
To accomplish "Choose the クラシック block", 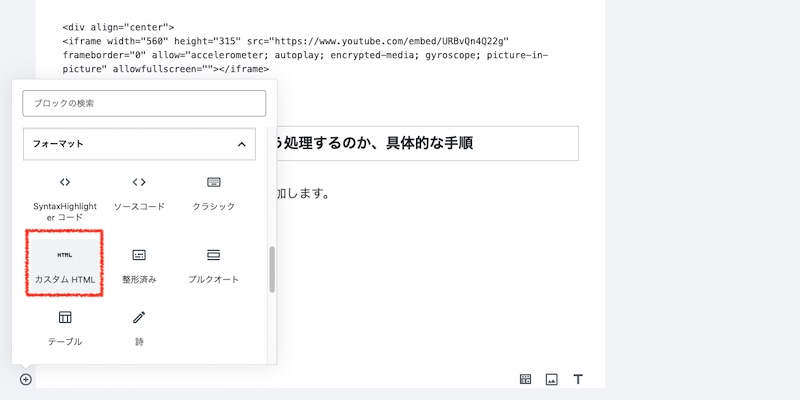I will [x=213, y=194].
